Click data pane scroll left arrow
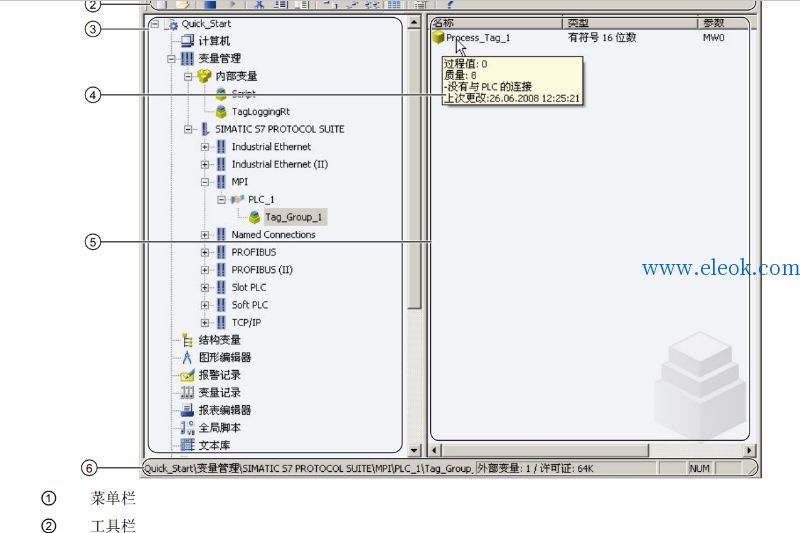The image size is (800, 533). (x=435, y=450)
